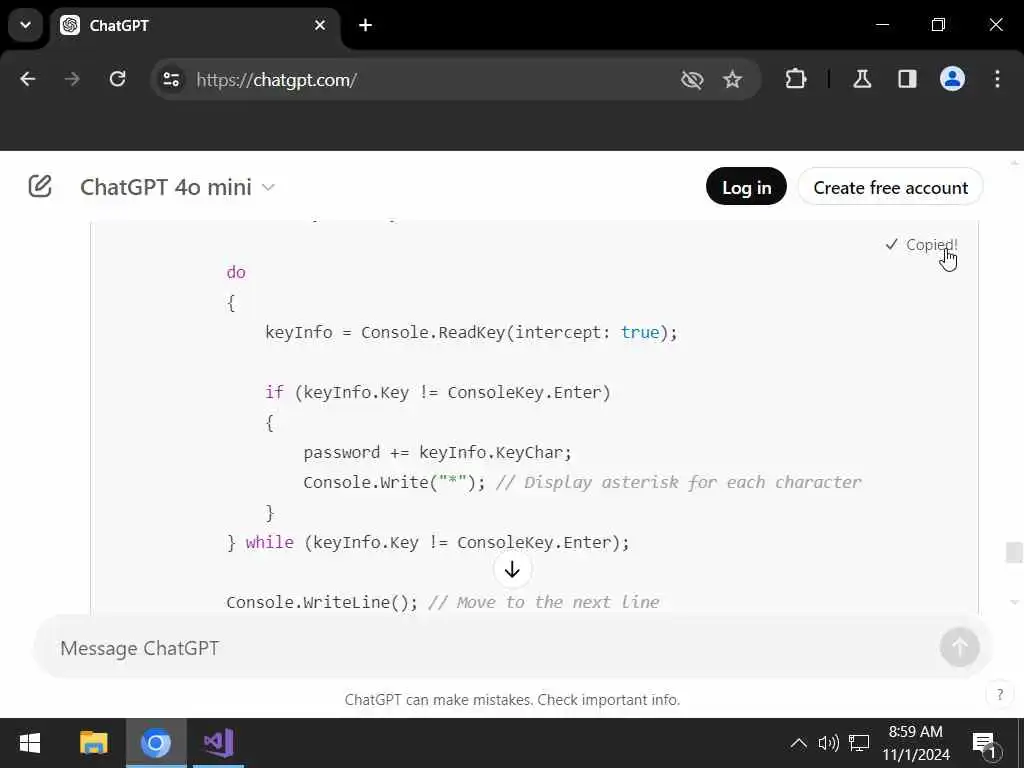Viewport: 1024px width, 768px height.
Task: Click the 'do' keyword in code
Action: 236,272
